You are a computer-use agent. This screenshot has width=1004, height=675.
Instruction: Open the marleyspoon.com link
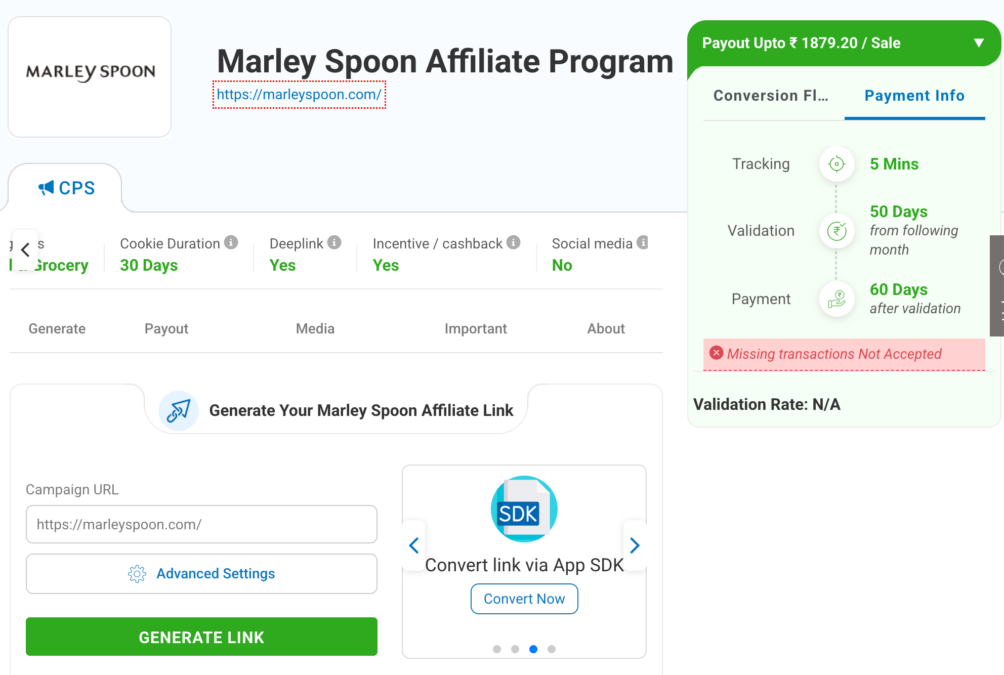coord(299,95)
